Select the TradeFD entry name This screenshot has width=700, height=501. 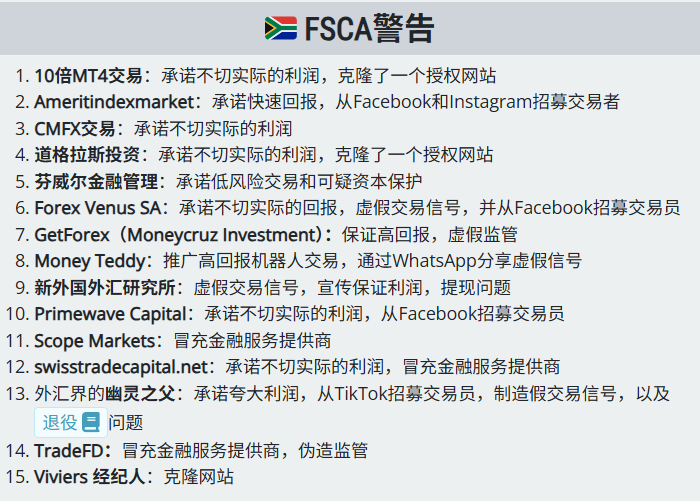click(70, 451)
